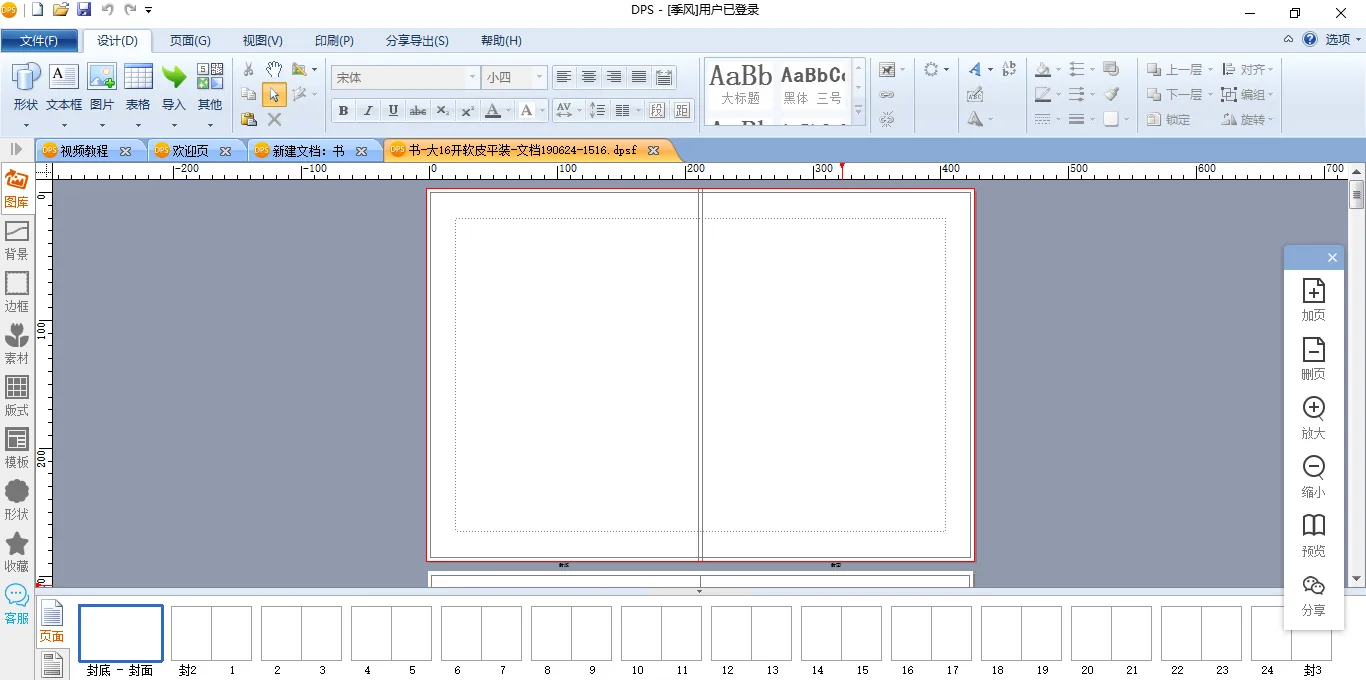Click the 文件(F) file menu button
This screenshot has height=680, width=1366.
[39, 40]
